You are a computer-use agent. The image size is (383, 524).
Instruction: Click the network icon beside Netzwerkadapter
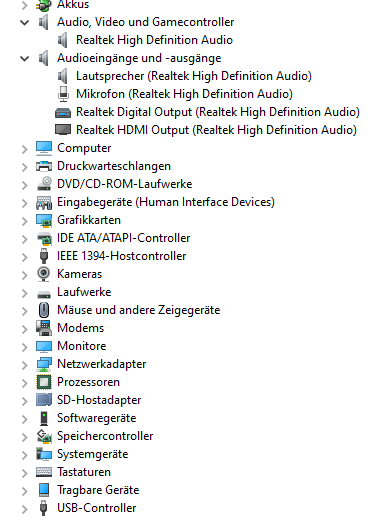pyautogui.click(x=44, y=364)
